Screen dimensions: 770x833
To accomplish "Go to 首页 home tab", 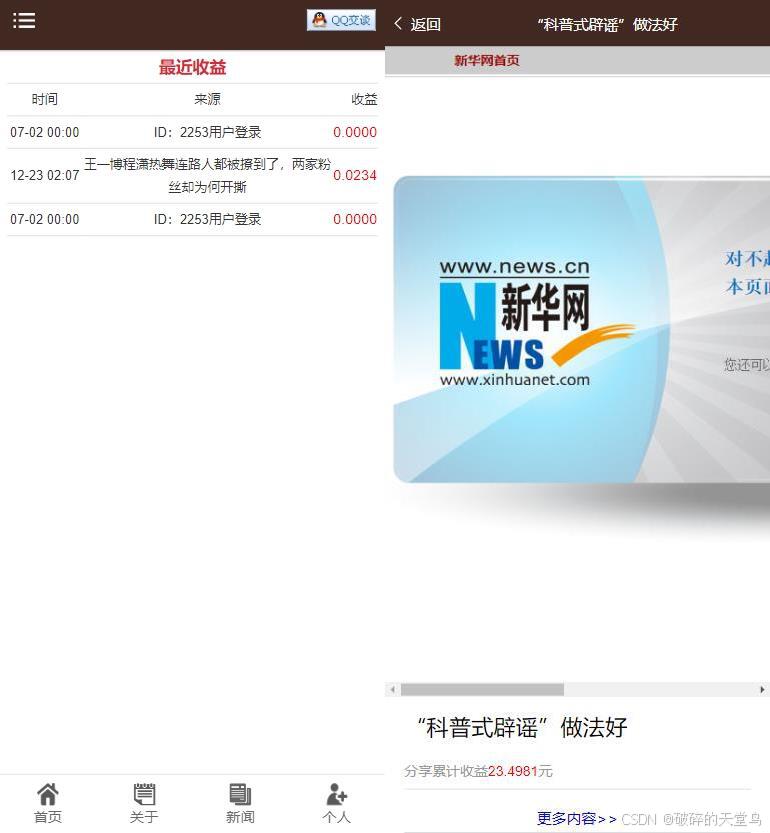I will coord(48,803).
